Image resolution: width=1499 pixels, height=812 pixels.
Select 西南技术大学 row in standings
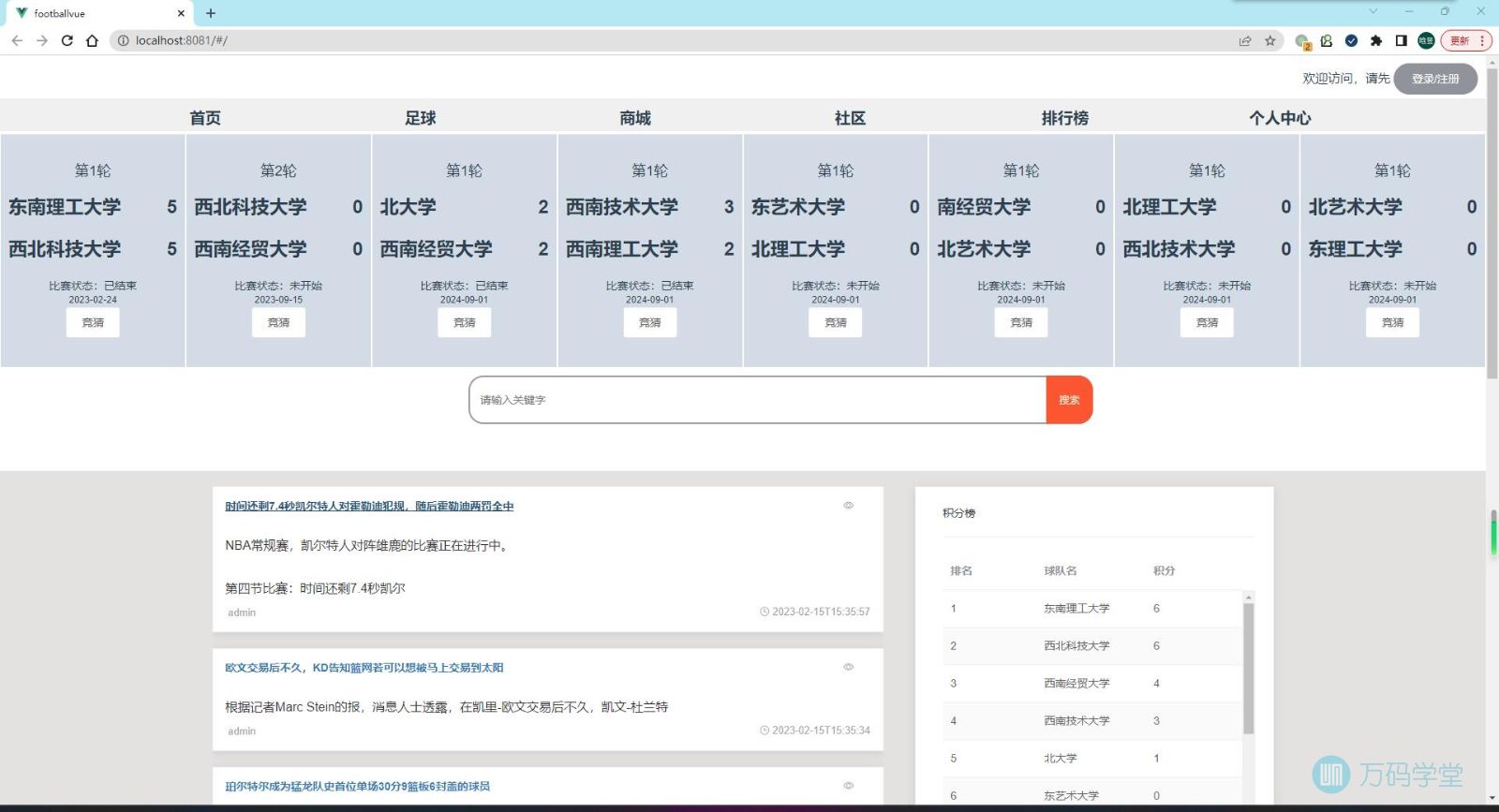(x=1092, y=721)
